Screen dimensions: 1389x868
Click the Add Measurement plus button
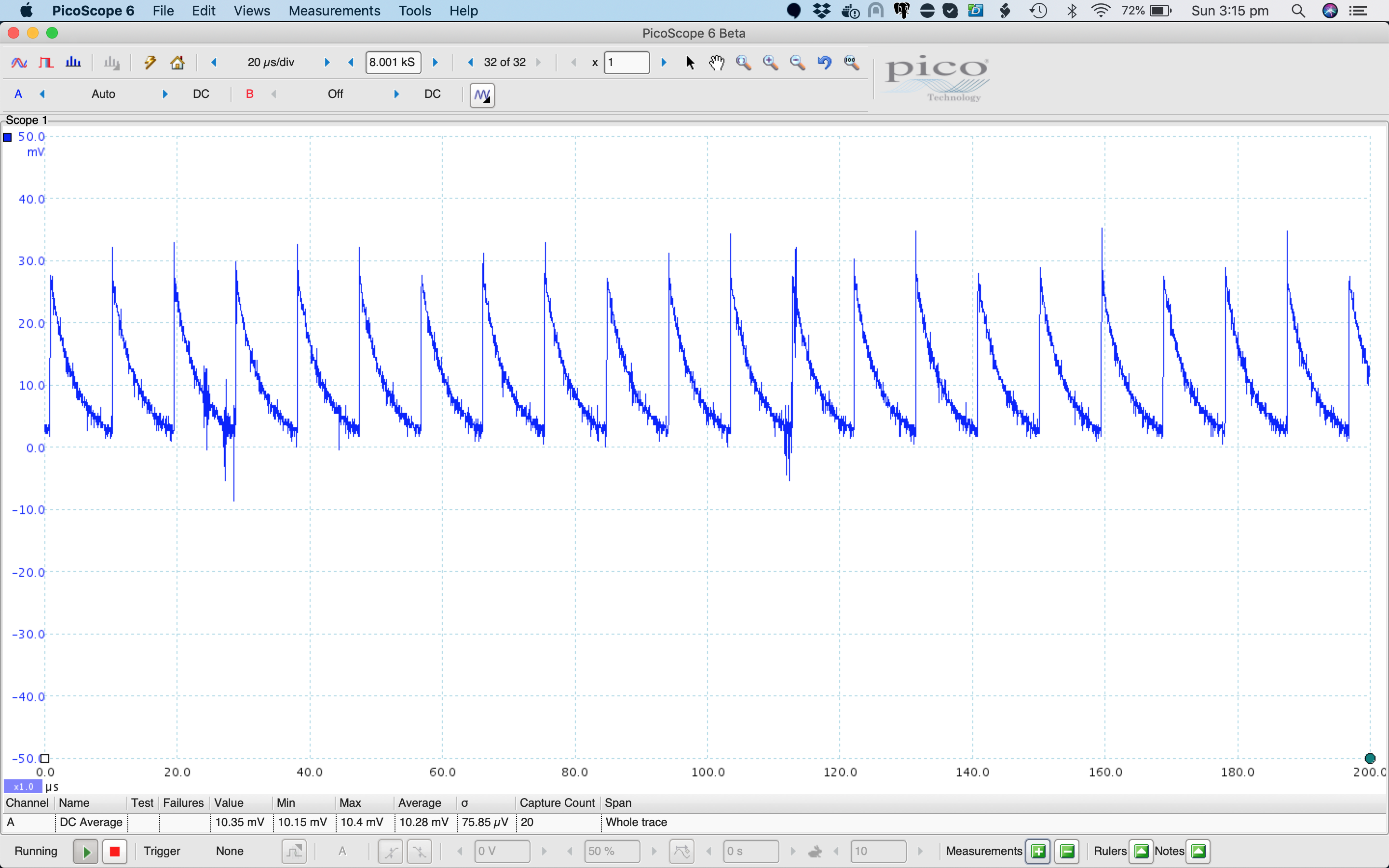1038,851
